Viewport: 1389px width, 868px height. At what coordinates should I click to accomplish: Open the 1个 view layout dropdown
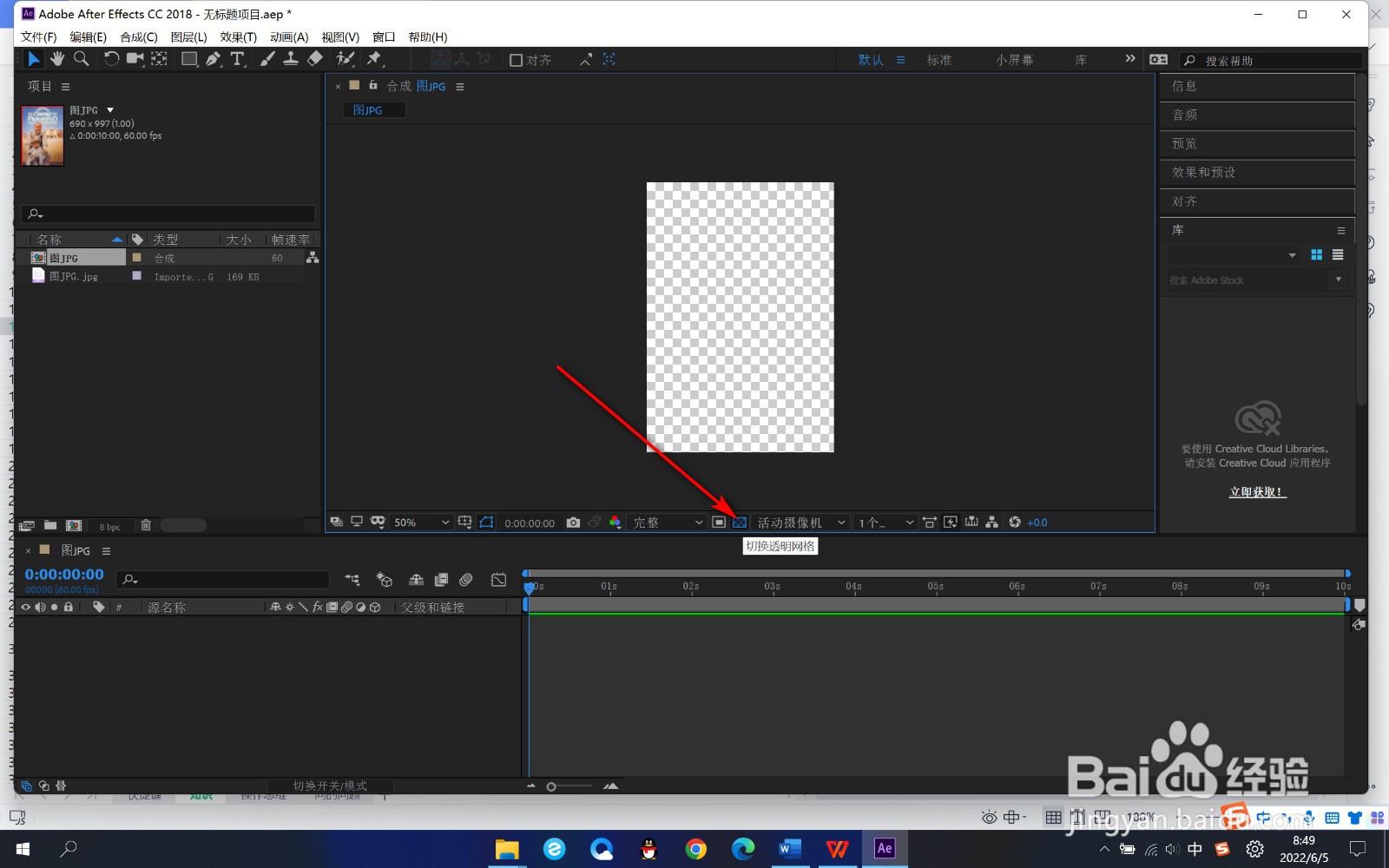[x=885, y=523]
